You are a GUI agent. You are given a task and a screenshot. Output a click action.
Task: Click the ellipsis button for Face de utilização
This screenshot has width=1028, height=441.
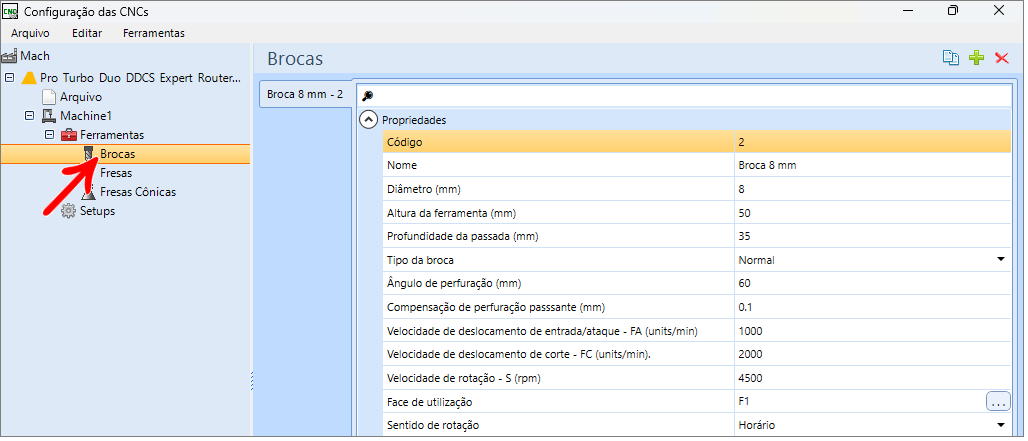998,402
